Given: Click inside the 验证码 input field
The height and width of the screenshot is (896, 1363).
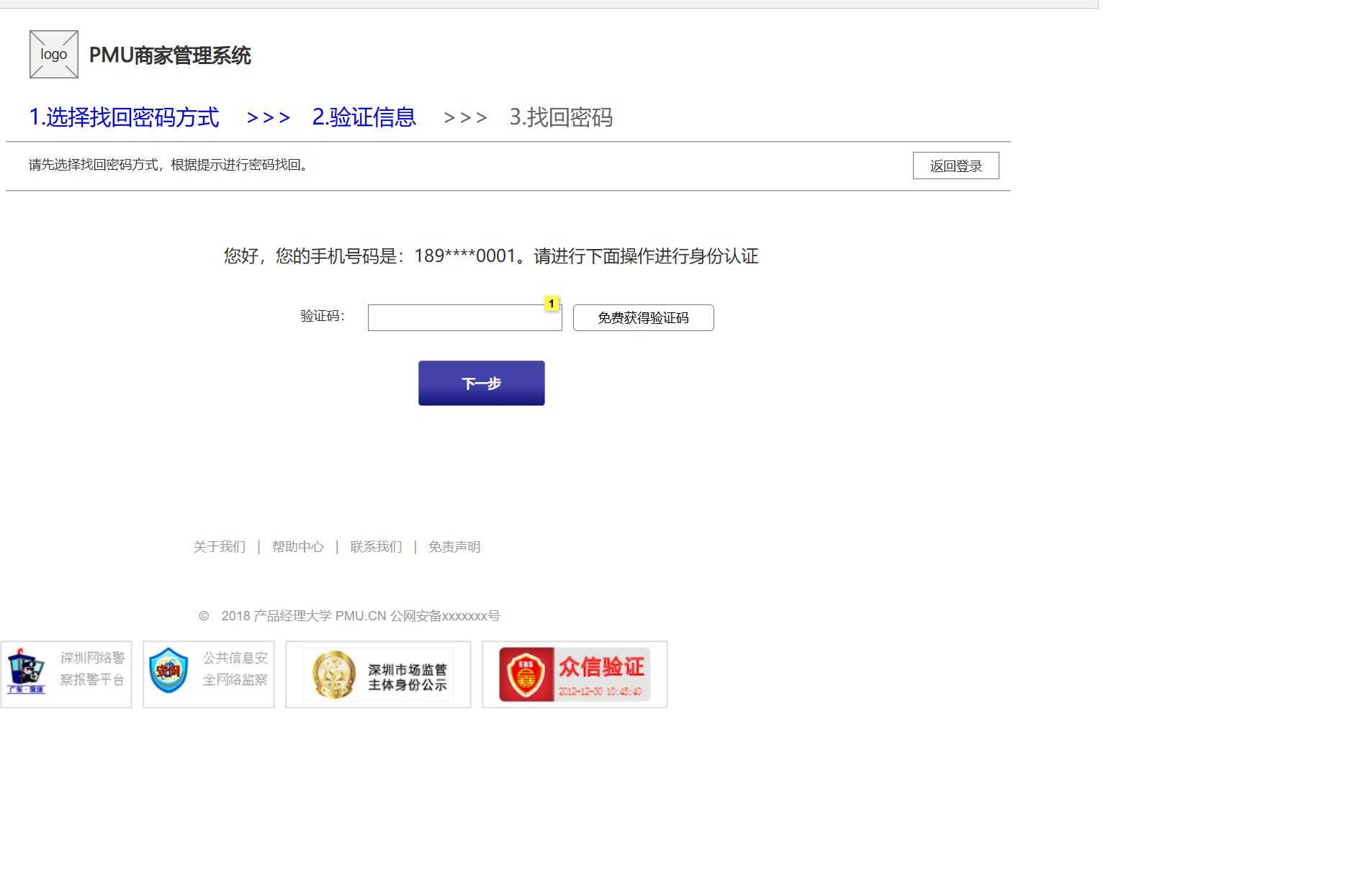Looking at the screenshot, I should pos(464,317).
